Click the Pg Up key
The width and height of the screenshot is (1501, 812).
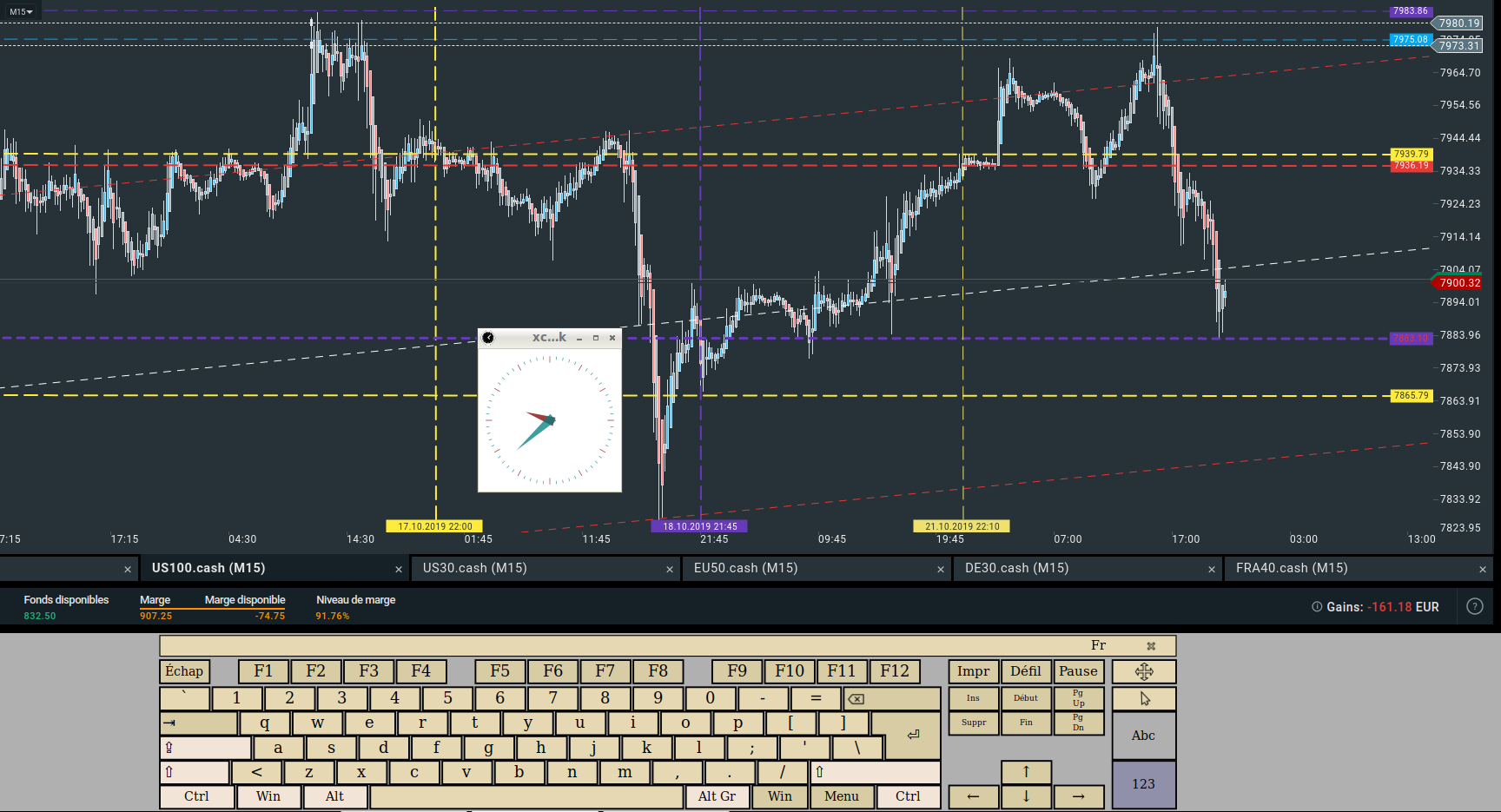tap(1078, 698)
